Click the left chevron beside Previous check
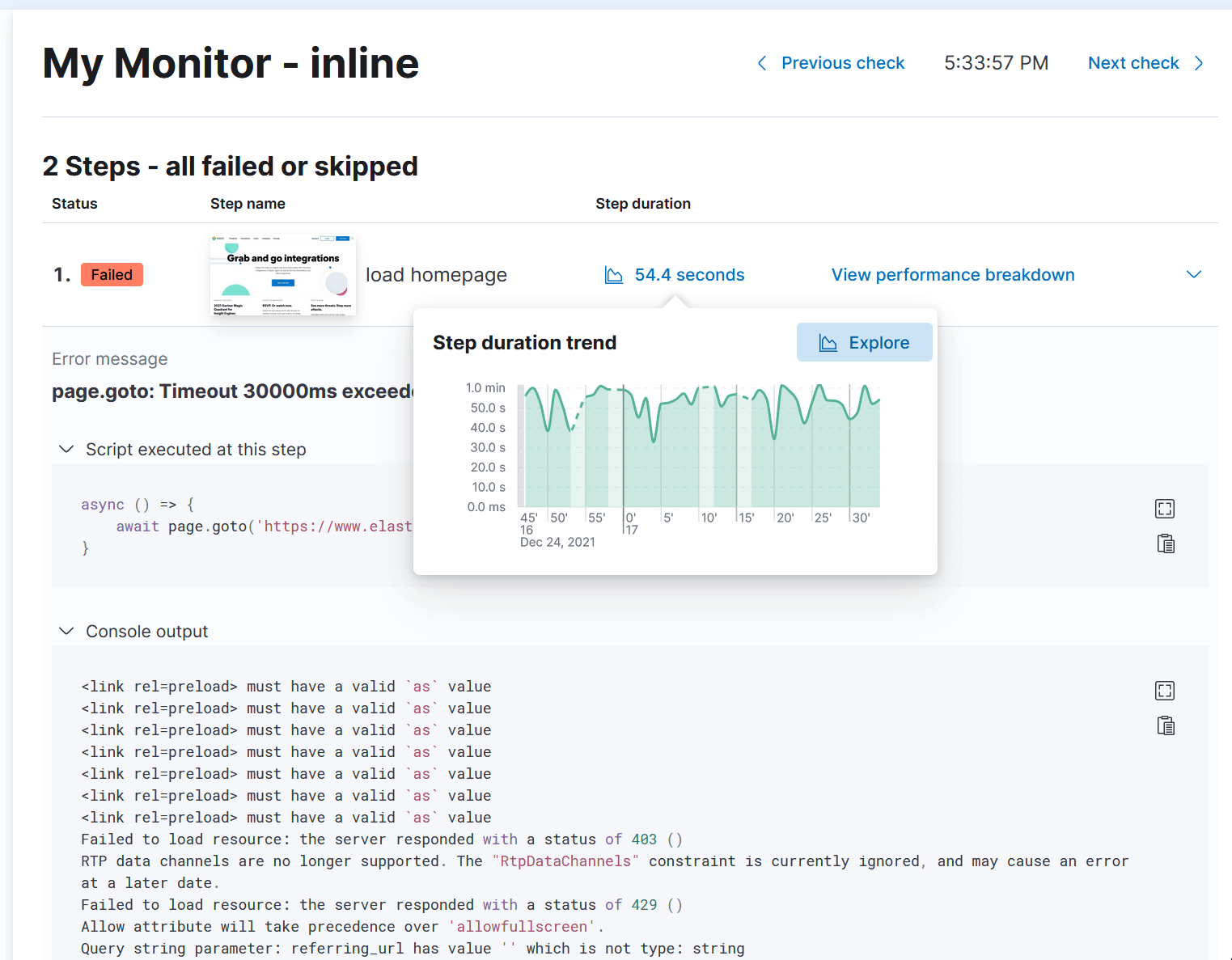 (762, 63)
